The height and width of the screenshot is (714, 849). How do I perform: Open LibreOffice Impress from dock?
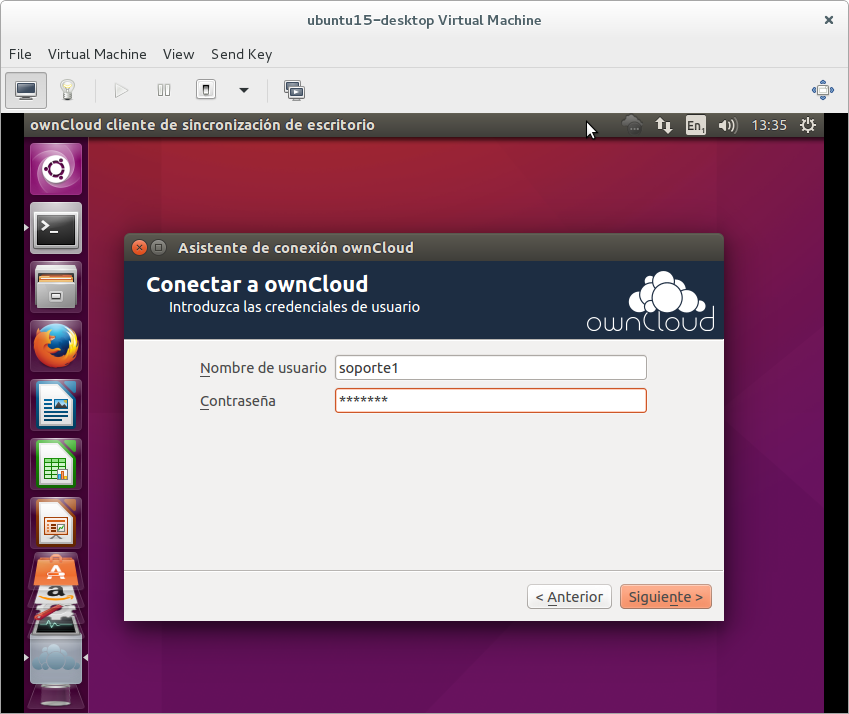(x=56, y=523)
